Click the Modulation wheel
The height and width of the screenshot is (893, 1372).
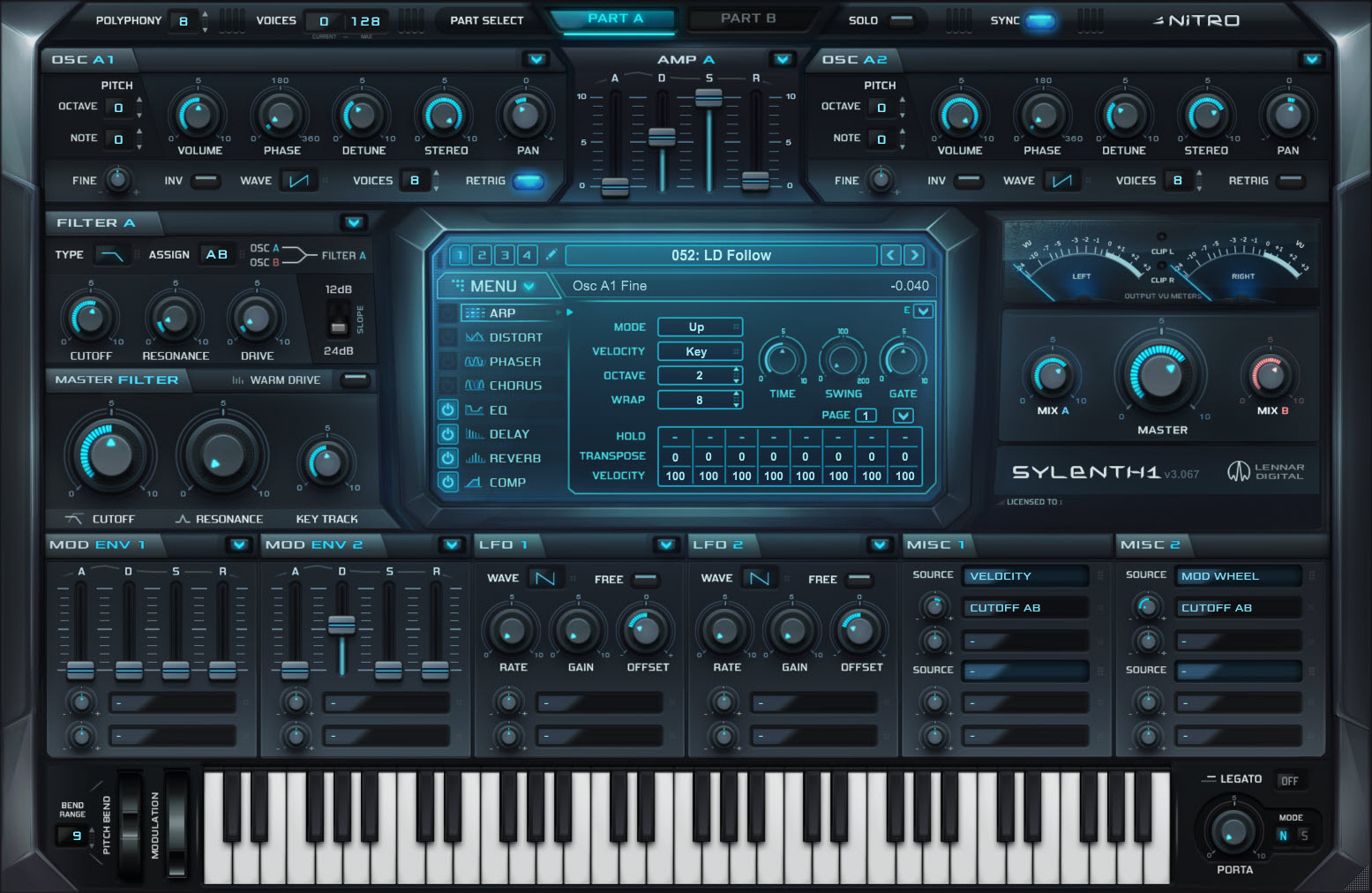pos(176,825)
